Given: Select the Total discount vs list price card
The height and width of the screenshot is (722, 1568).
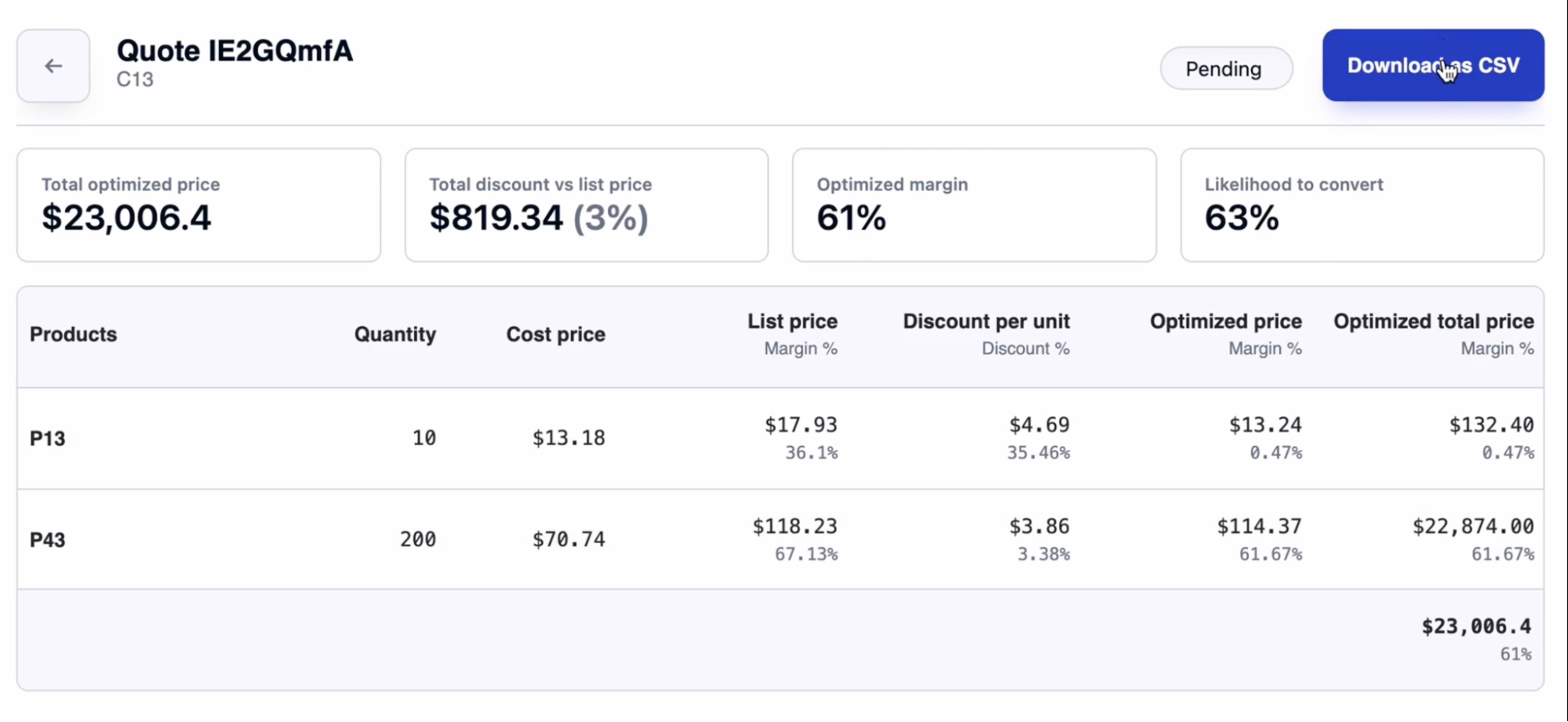Looking at the screenshot, I should tap(586, 205).
